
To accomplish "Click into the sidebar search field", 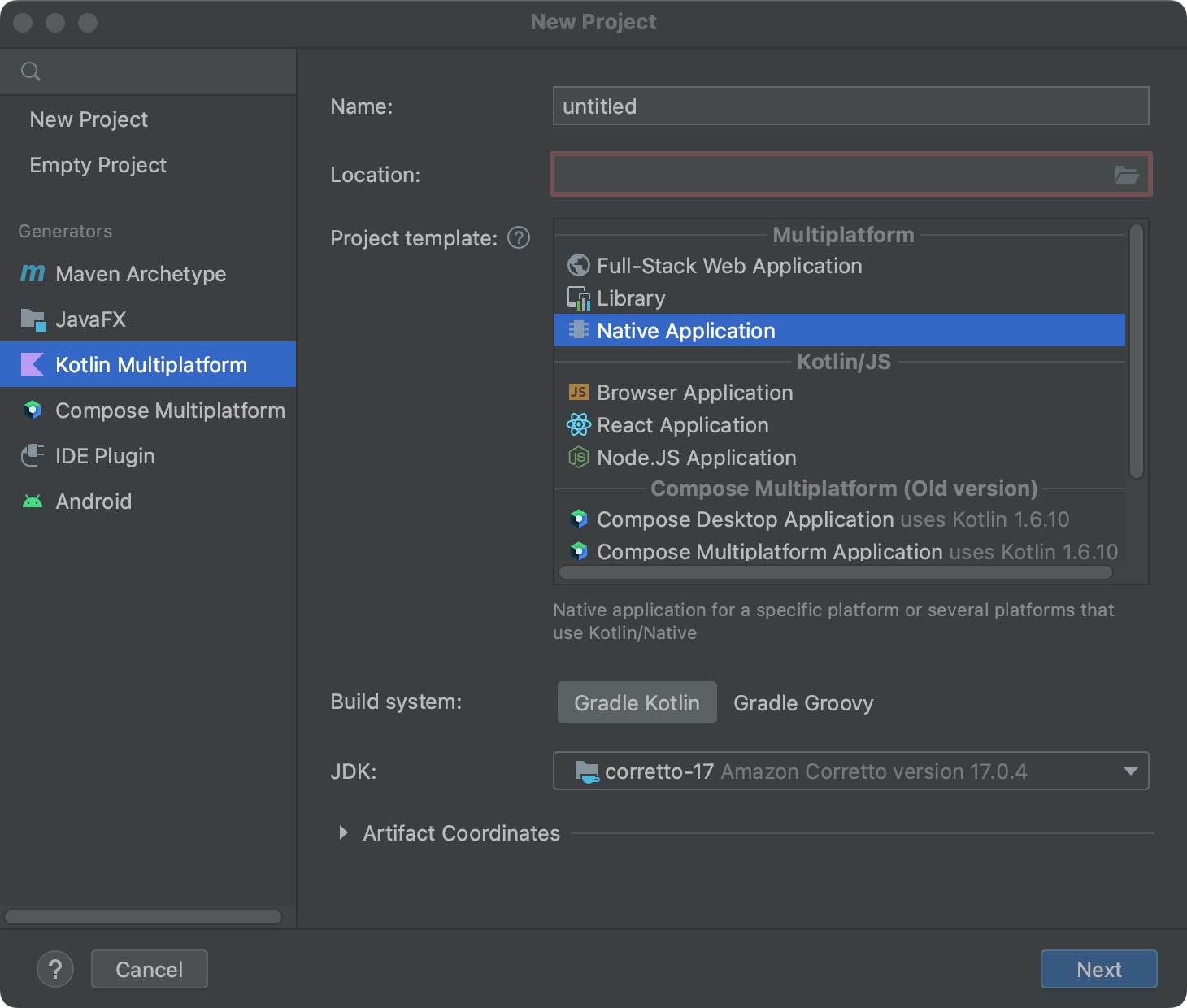I will [x=148, y=72].
